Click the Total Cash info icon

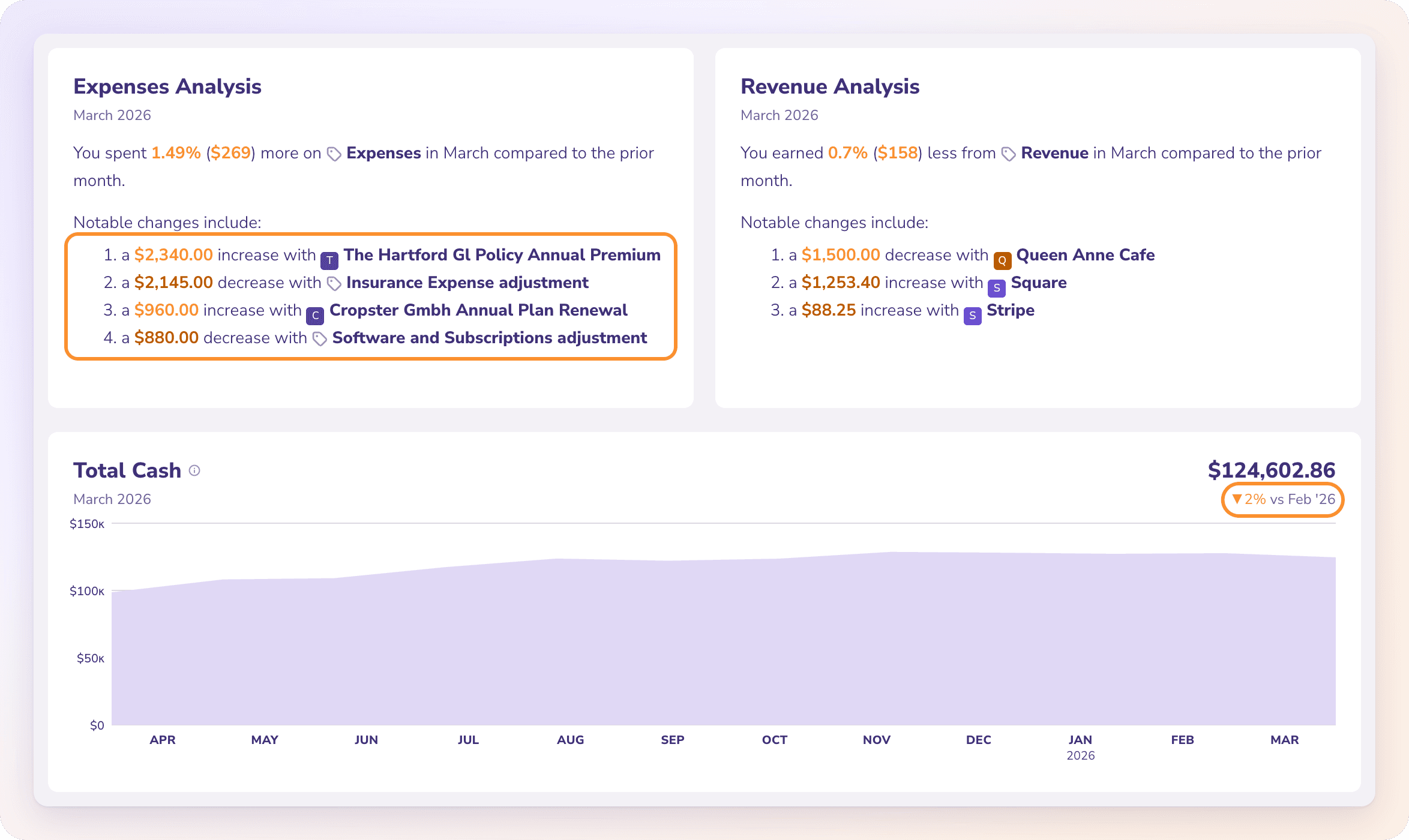[194, 470]
